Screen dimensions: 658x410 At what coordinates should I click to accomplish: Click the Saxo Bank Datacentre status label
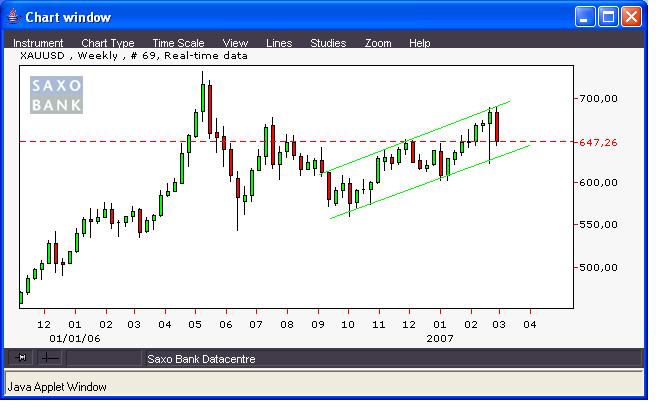[x=200, y=358]
